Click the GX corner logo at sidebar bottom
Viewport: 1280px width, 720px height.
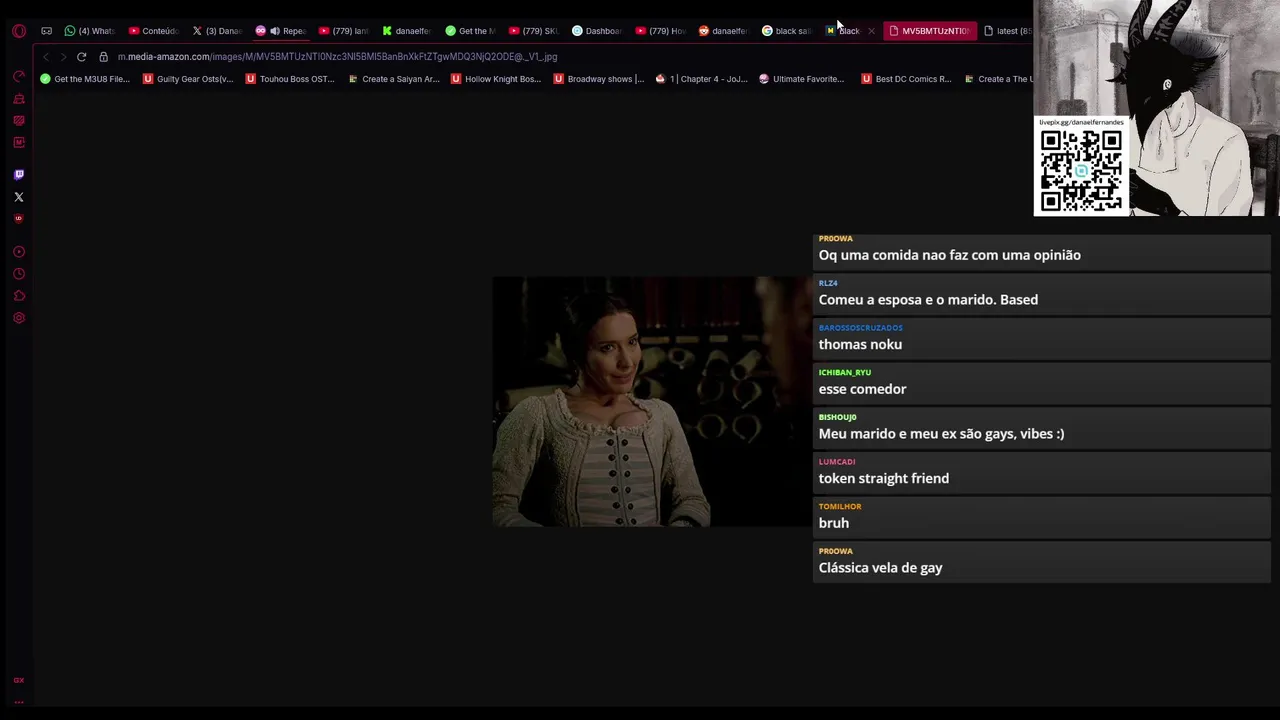19,680
